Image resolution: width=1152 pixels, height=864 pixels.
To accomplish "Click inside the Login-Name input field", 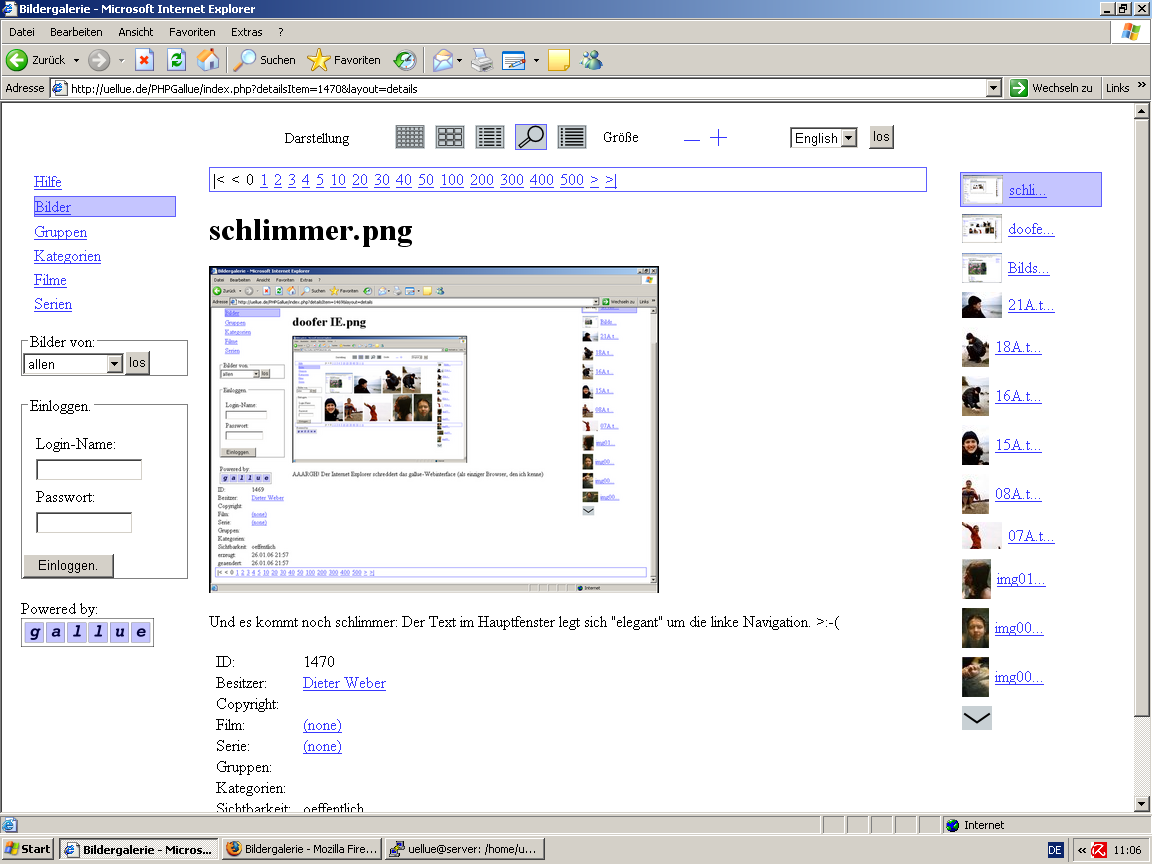I will [89, 470].
